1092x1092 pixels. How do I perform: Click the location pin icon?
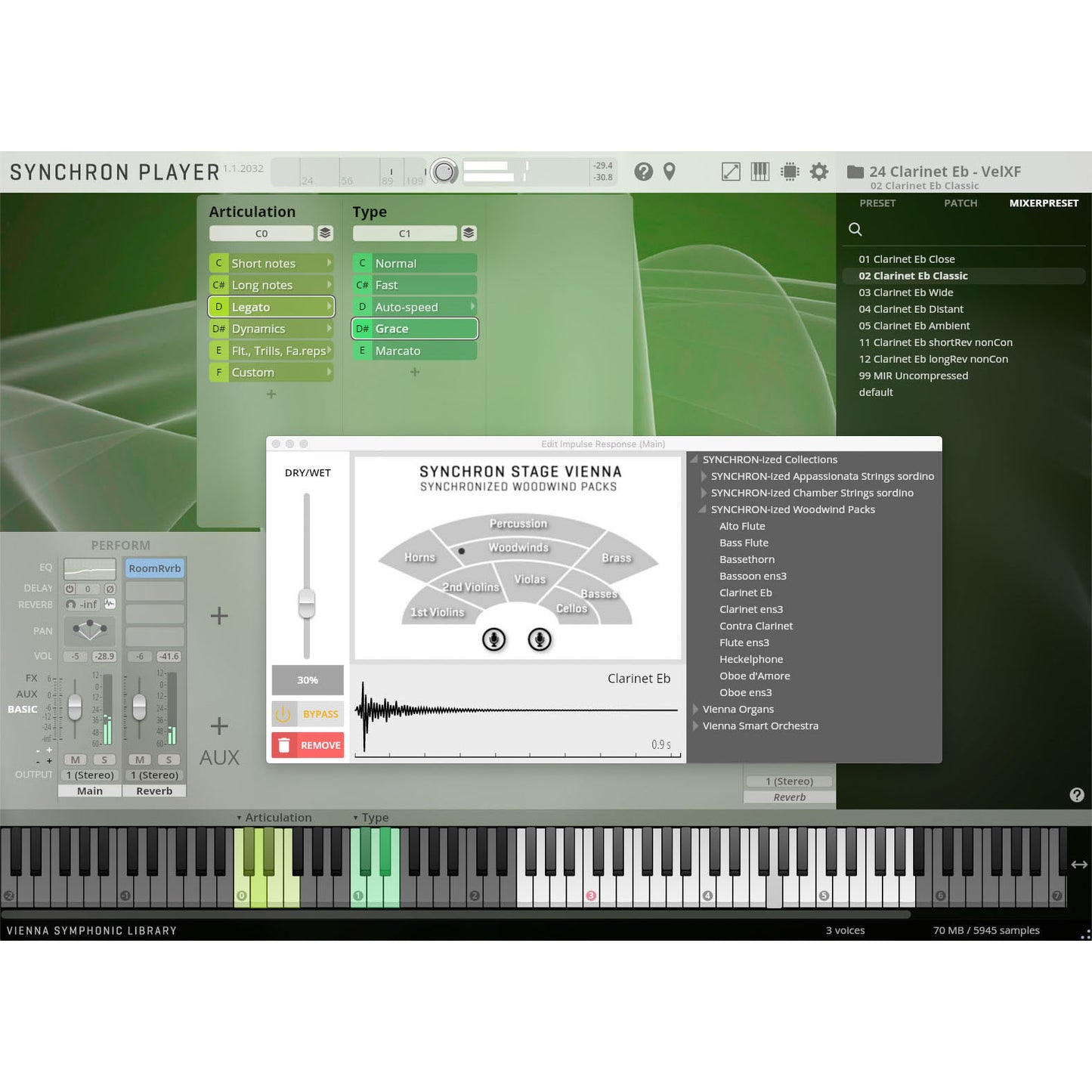pyautogui.click(x=670, y=172)
